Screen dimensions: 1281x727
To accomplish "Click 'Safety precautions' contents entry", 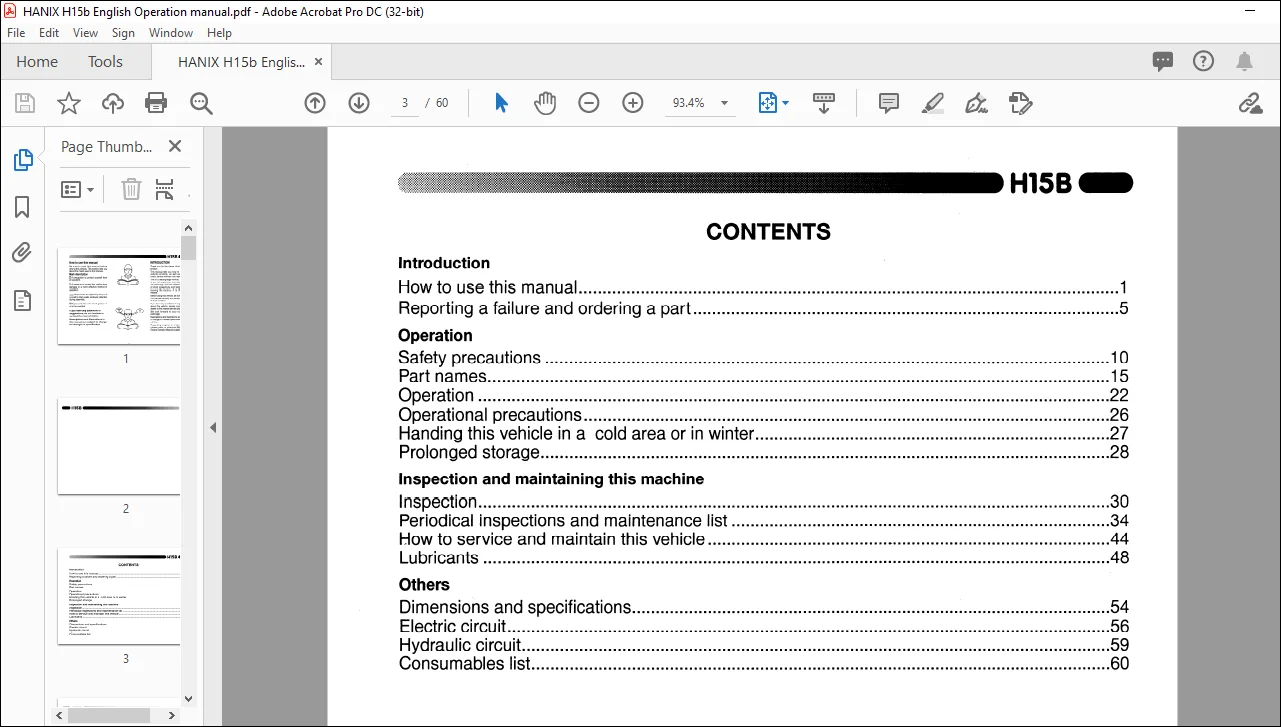I will tap(469, 357).
